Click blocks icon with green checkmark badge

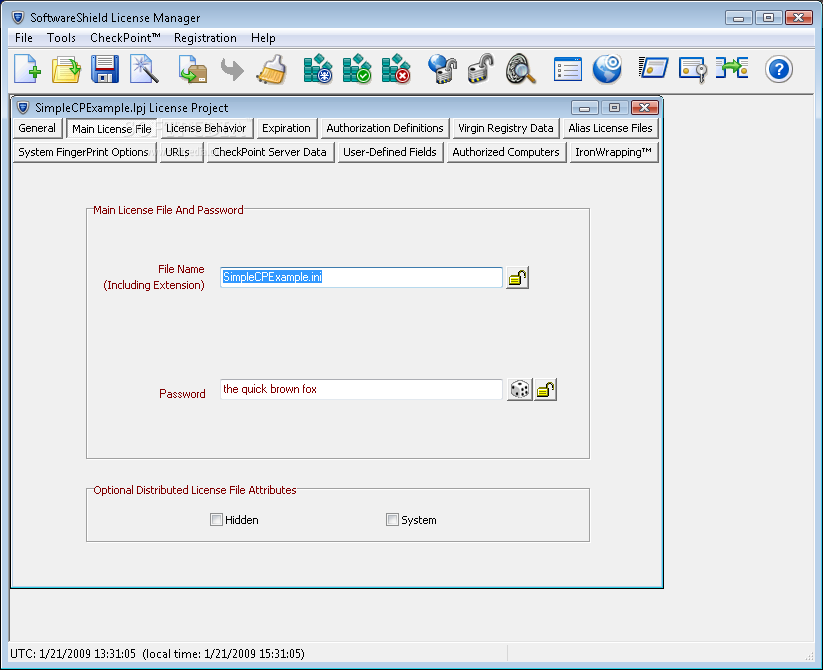coord(357,69)
